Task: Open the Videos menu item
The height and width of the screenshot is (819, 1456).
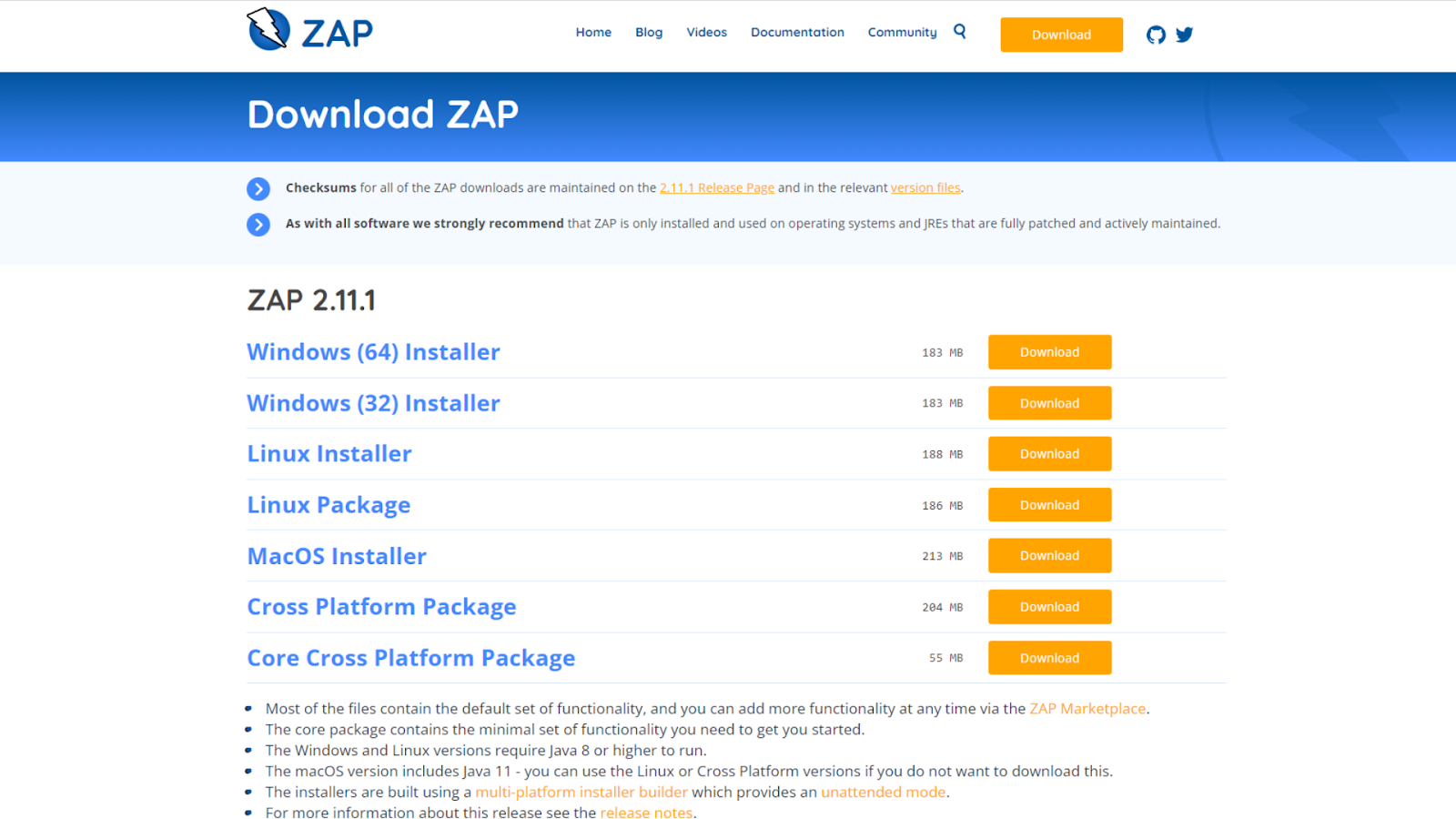Action: (x=707, y=32)
